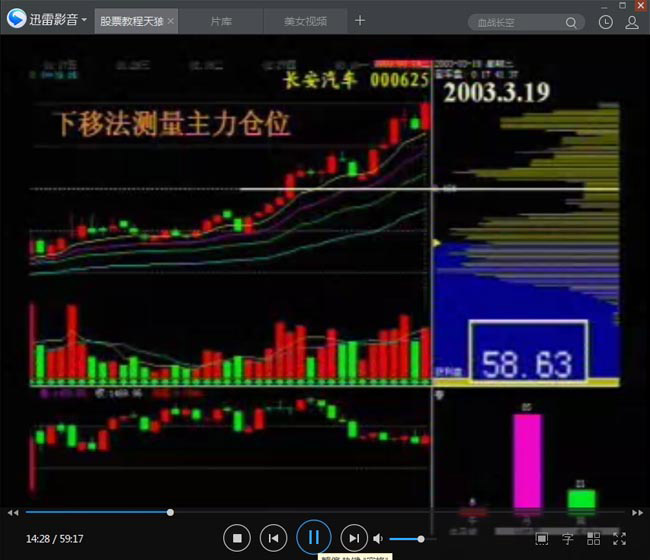Close the 股票教程天狼 tab
Viewport: 650px width, 560px height.
(x=171, y=21)
